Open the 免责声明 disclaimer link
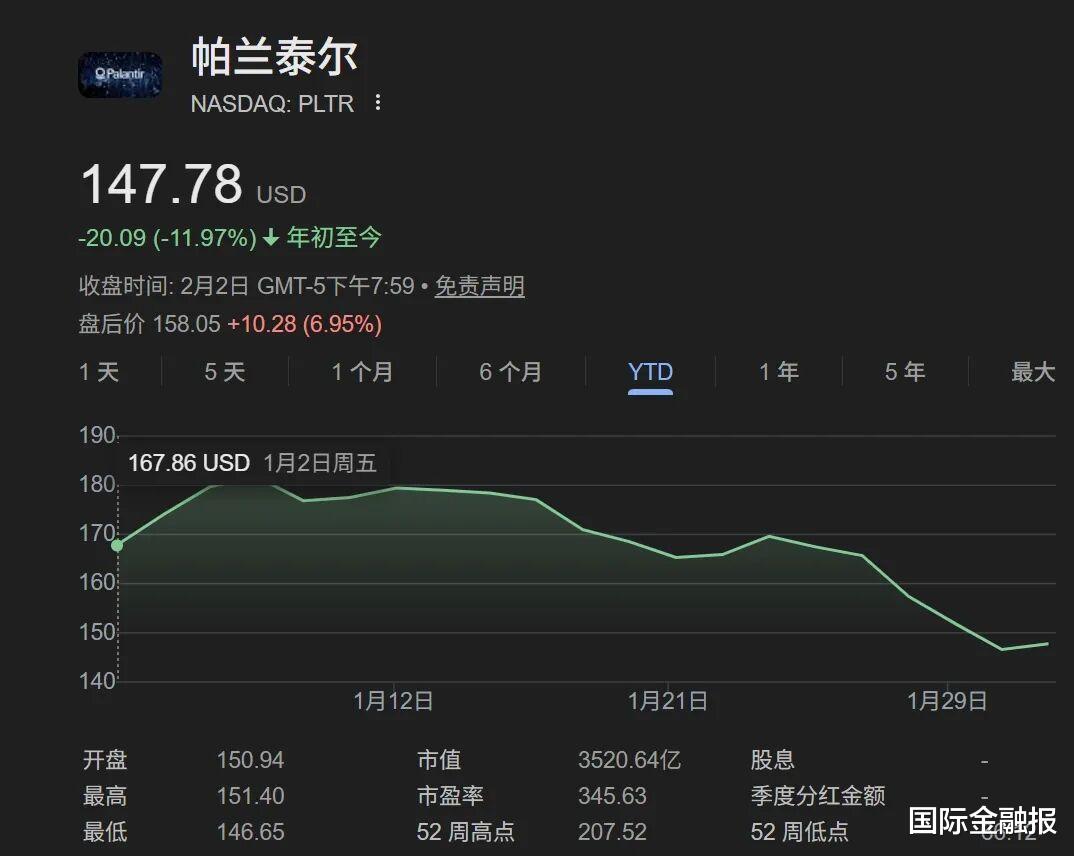The image size is (1074, 856). 479,286
